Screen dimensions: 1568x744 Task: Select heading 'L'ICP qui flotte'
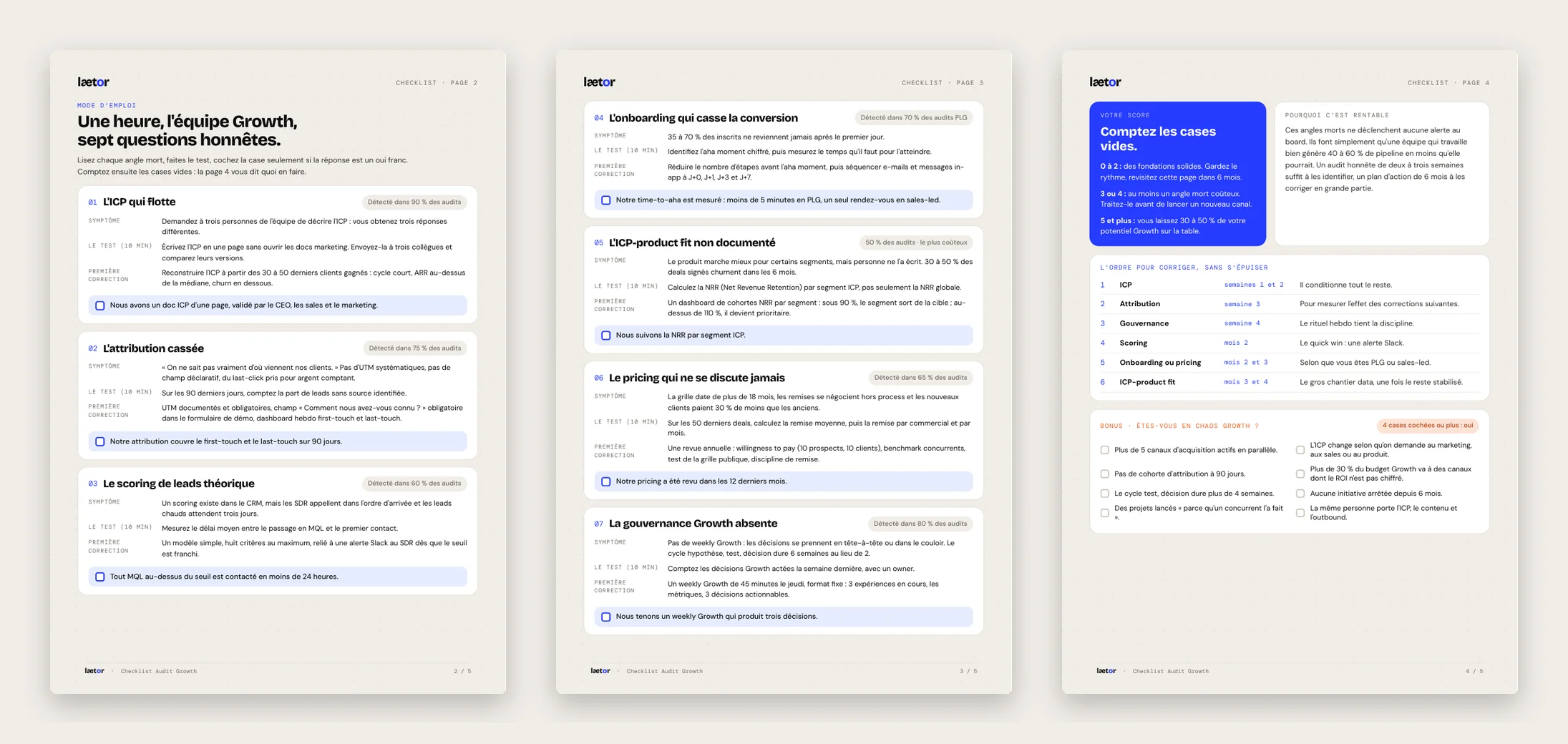(x=140, y=202)
